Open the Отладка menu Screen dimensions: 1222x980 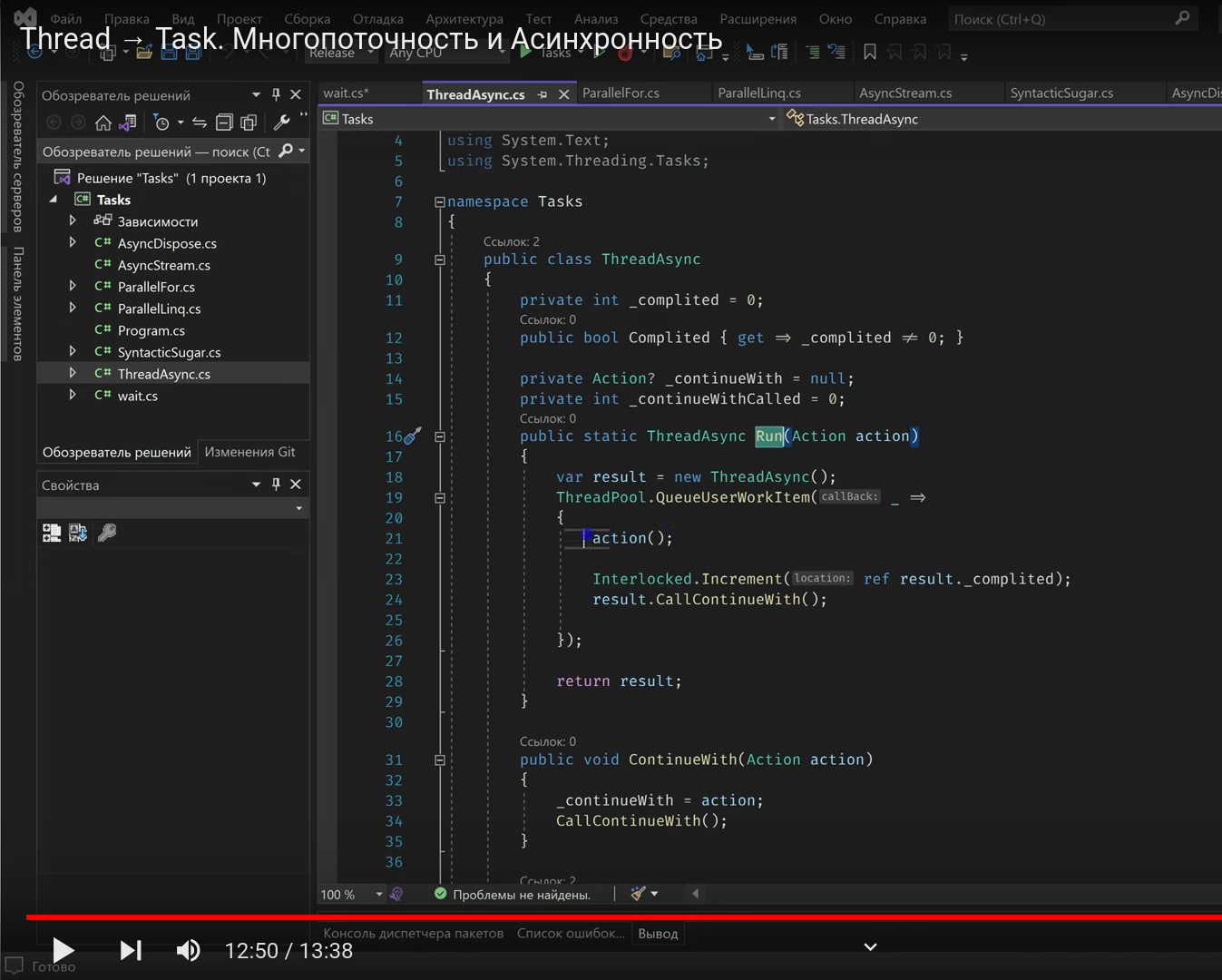coord(377,18)
